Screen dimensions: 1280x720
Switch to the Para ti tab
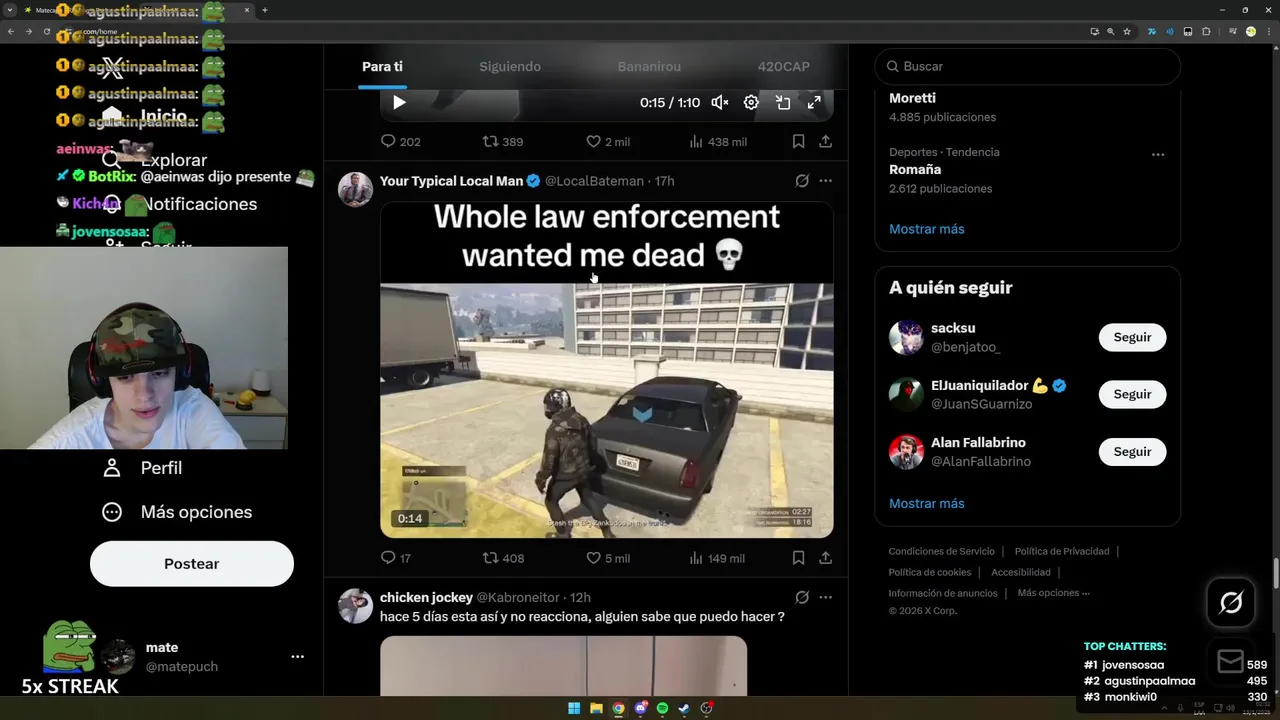click(382, 66)
